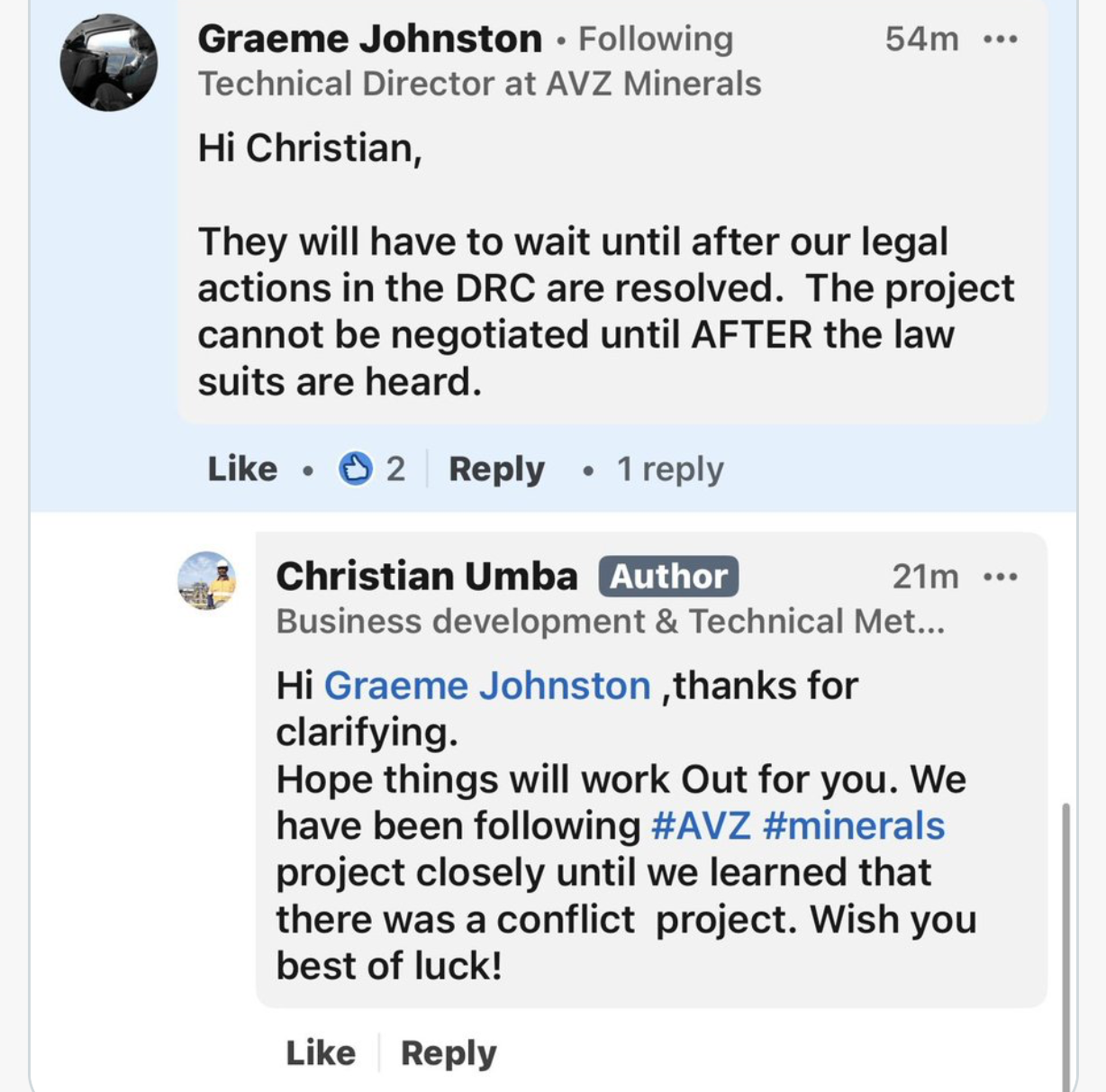This screenshot has height=1092, width=1106.
Task: Open the Christian Umba commenter name
Action: [427, 577]
